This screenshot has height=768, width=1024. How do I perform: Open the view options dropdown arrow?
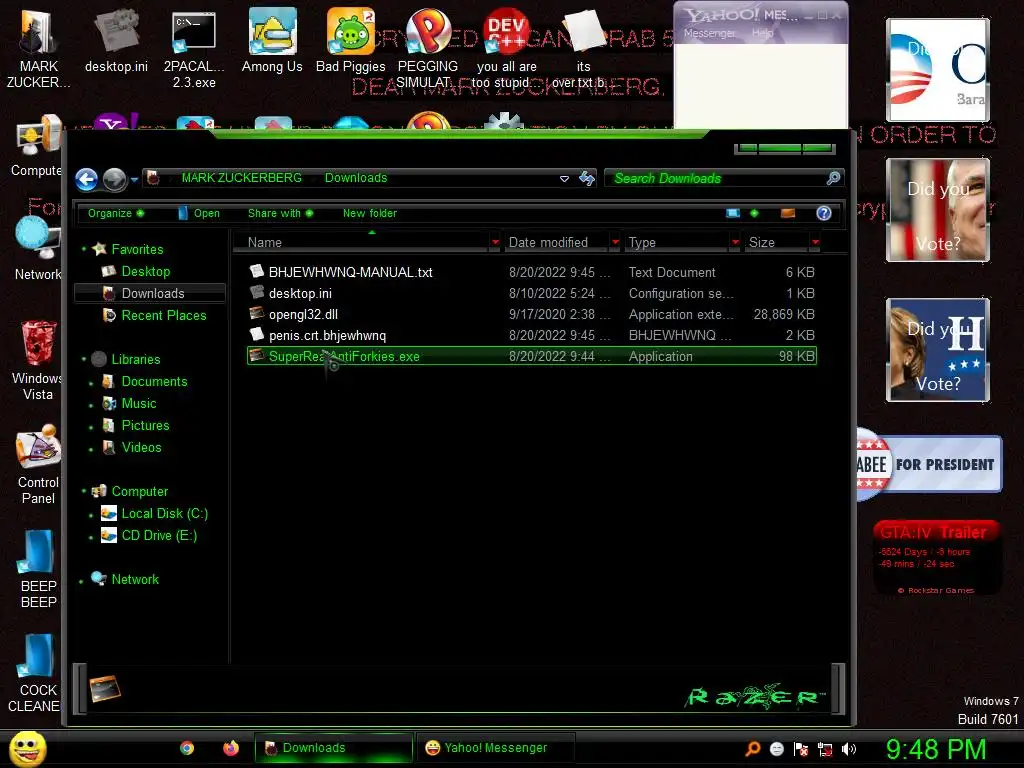click(754, 214)
